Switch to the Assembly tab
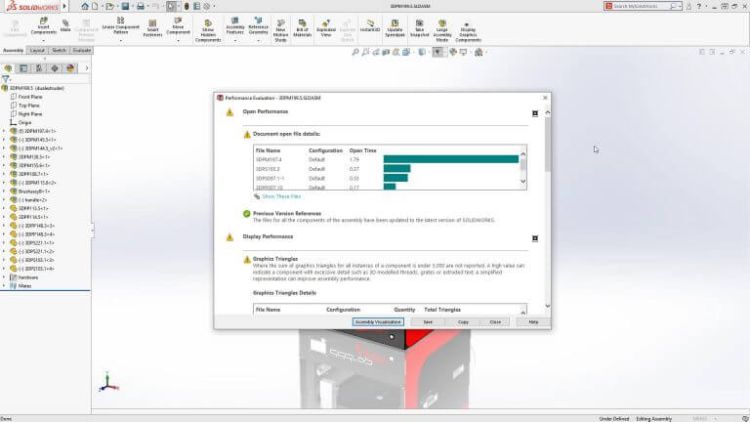The image size is (750, 422). click(13, 50)
